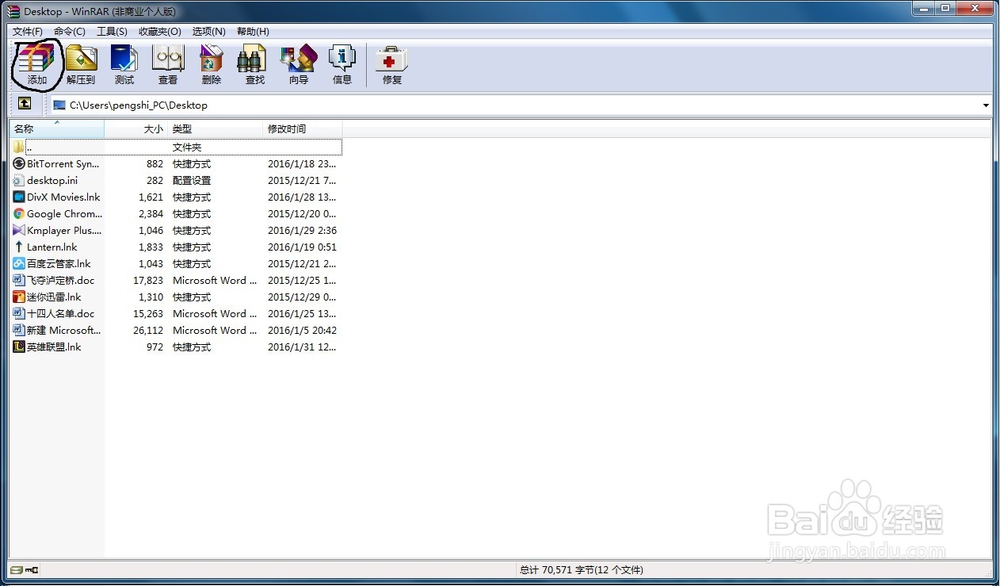Screen dimensions: 1000x586
Task: Select the file name '十四人名单.doc'
Action: coord(61,314)
